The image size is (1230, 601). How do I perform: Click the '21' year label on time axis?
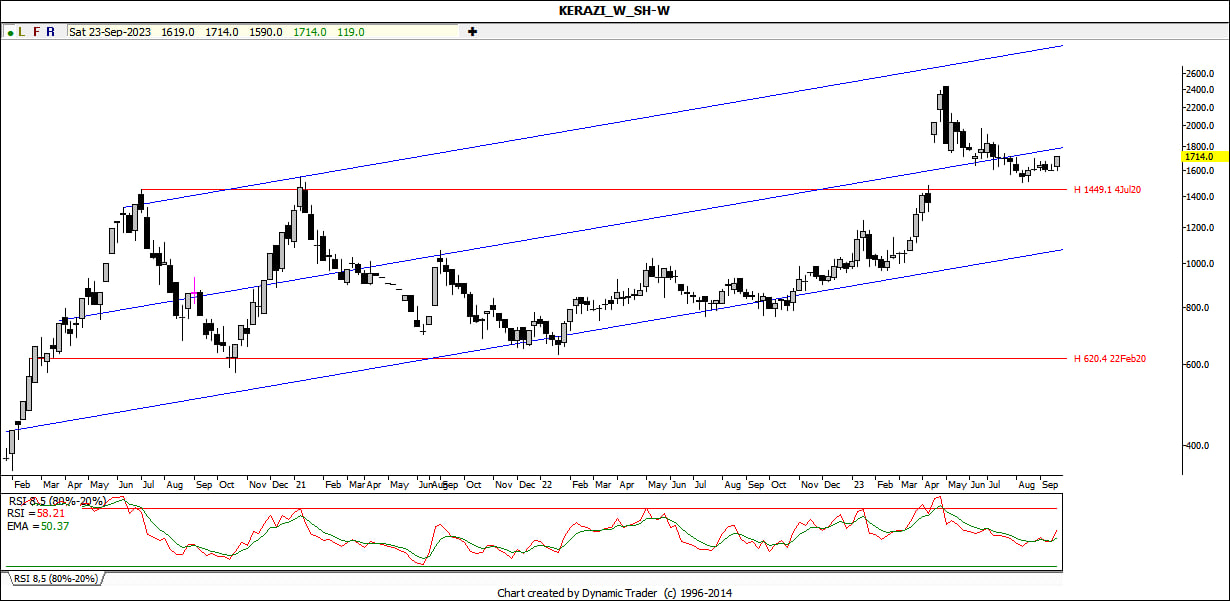pyautogui.click(x=300, y=485)
